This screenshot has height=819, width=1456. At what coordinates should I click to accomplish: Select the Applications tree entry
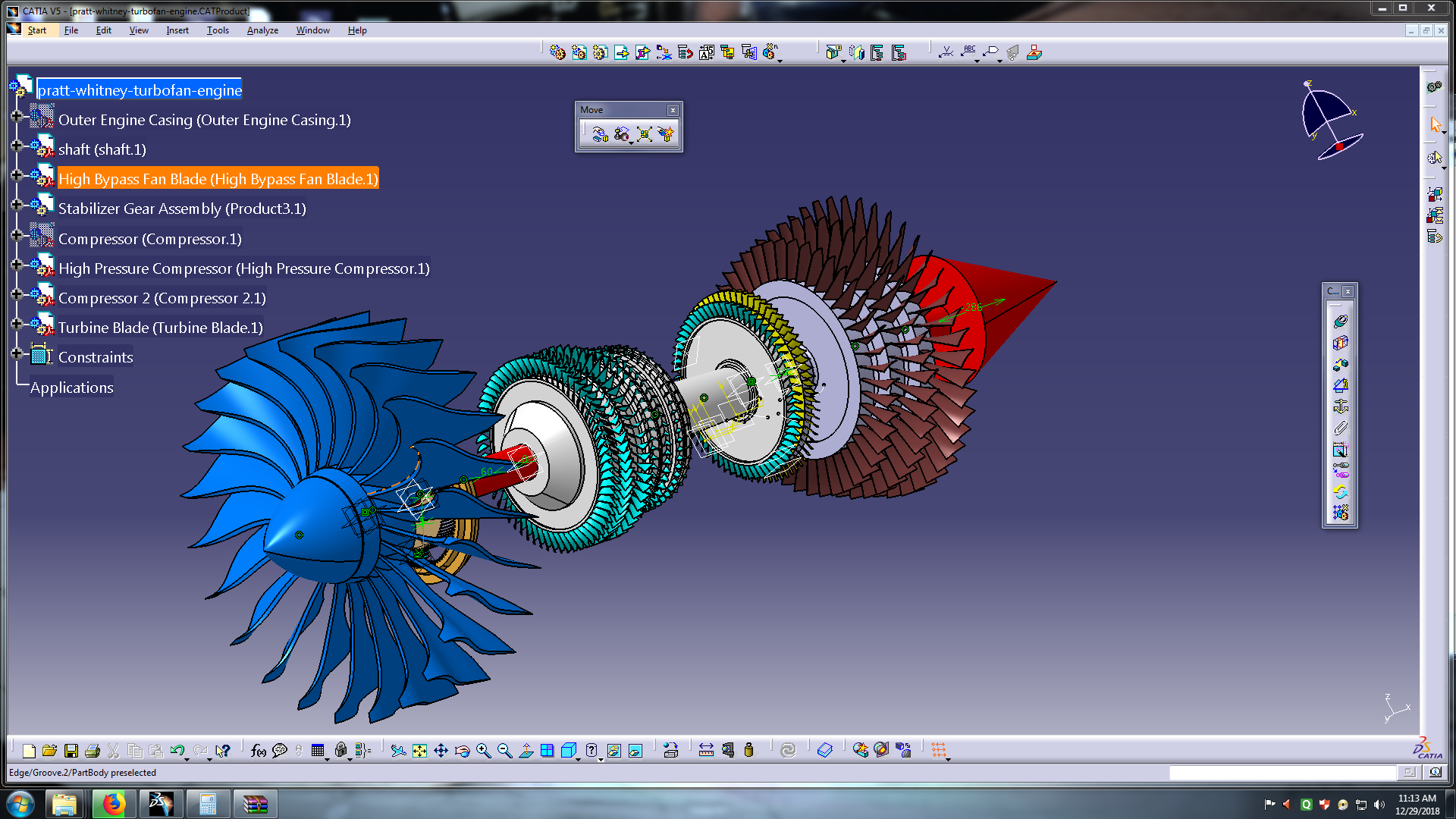coord(72,388)
